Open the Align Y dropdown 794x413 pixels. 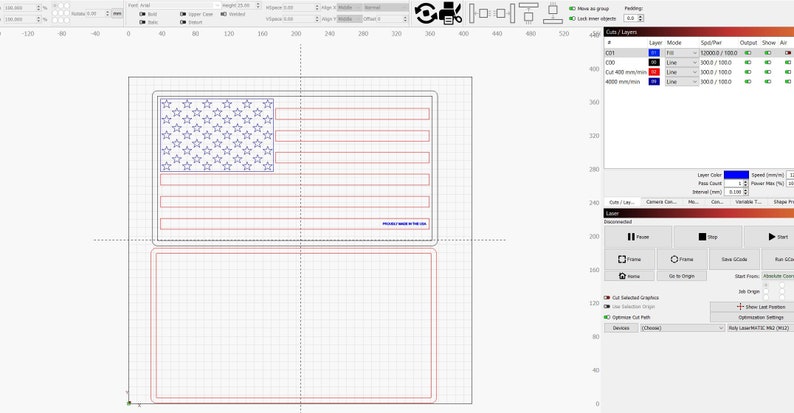(x=350, y=19)
